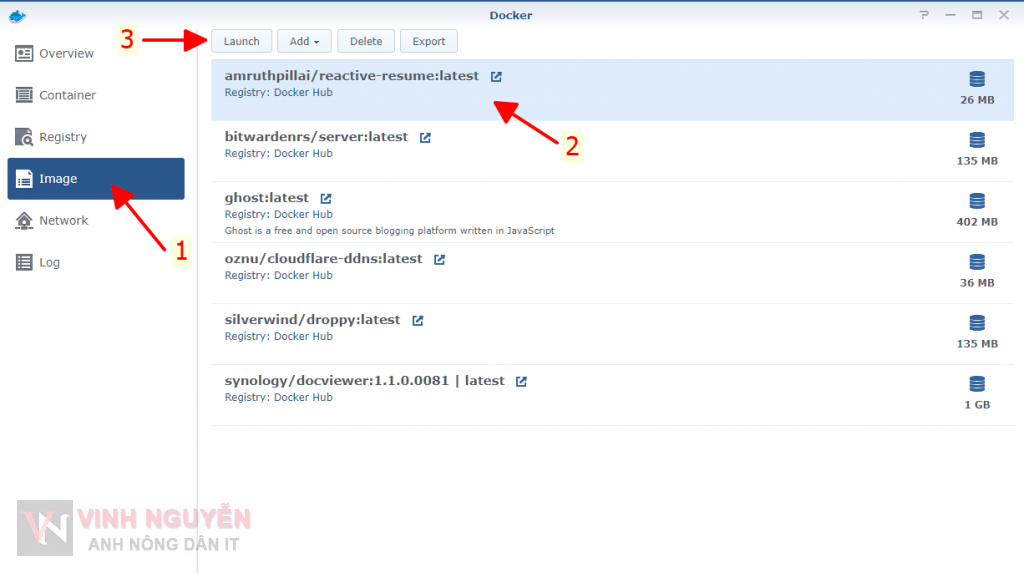View the Log section
Screen dimensions: 1024x573
tap(49, 262)
